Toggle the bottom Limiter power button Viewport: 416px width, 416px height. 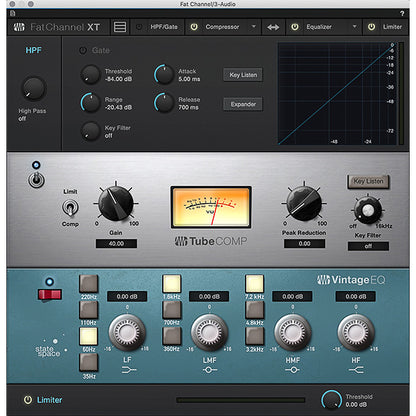click(x=28, y=400)
